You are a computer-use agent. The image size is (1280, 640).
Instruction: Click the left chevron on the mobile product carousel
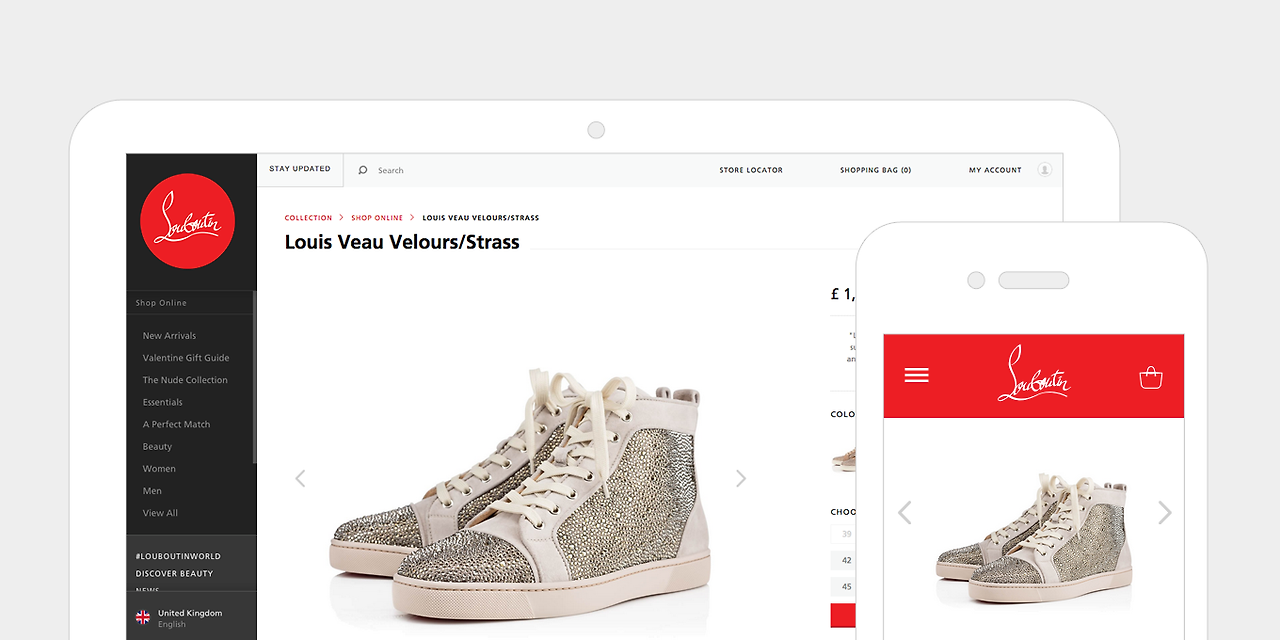coord(904,512)
